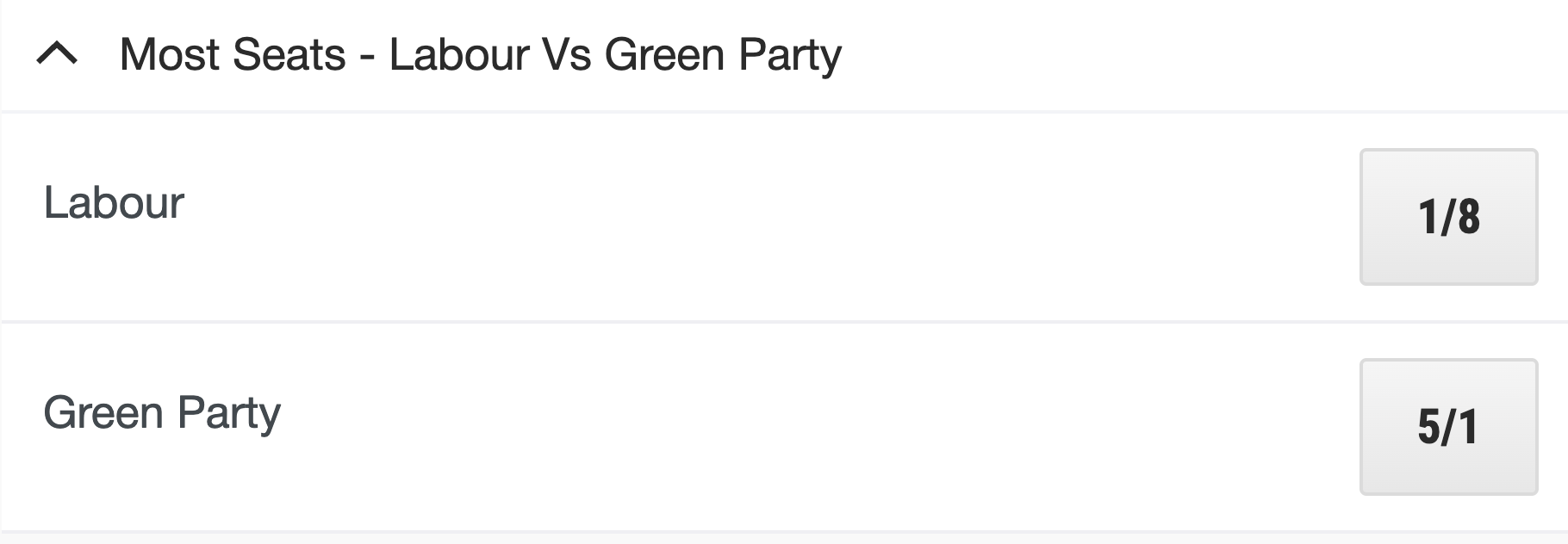Back Green Party to win most seats
Viewport: 1568px width, 544px height.
tap(1448, 427)
